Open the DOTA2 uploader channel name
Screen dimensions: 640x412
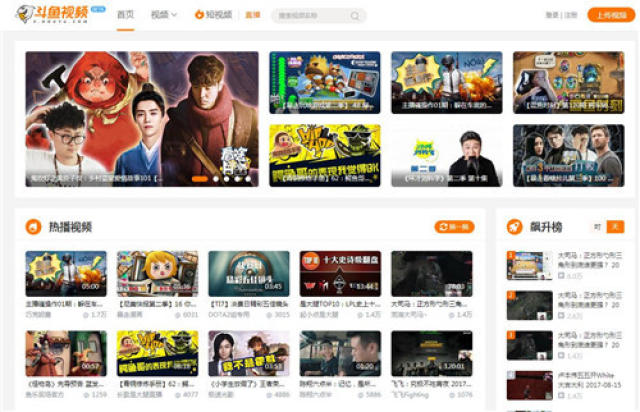click(x=229, y=315)
